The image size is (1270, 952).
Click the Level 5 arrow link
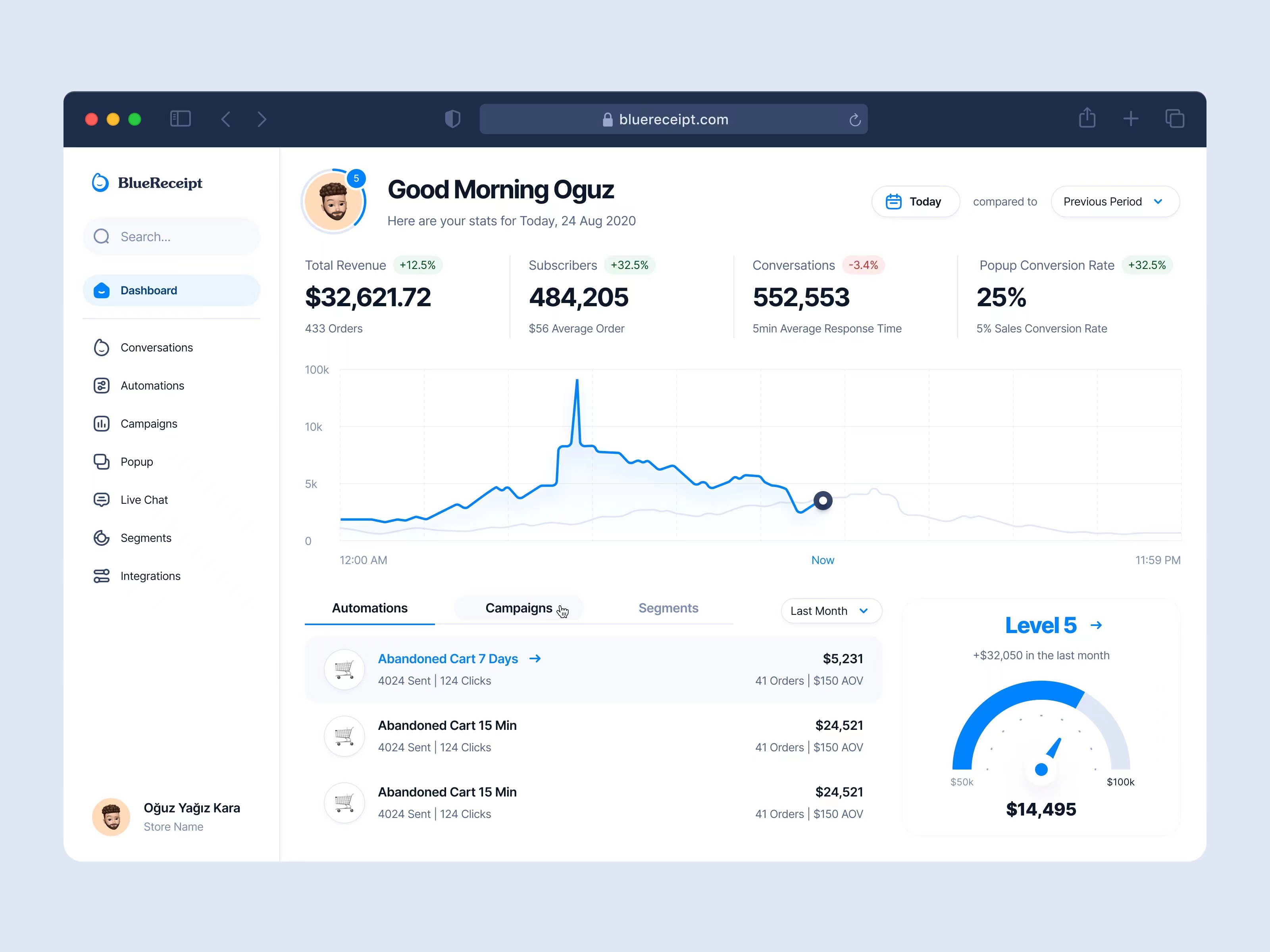click(1095, 626)
